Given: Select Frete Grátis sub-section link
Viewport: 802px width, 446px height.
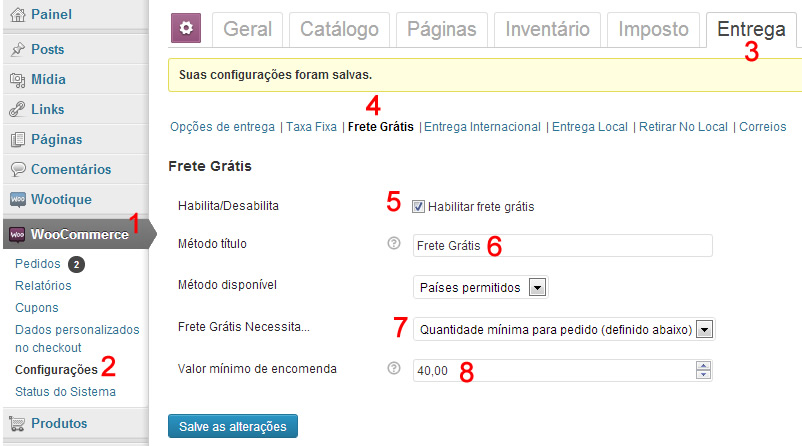Looking at the screenshot, I should click(381, 127).
